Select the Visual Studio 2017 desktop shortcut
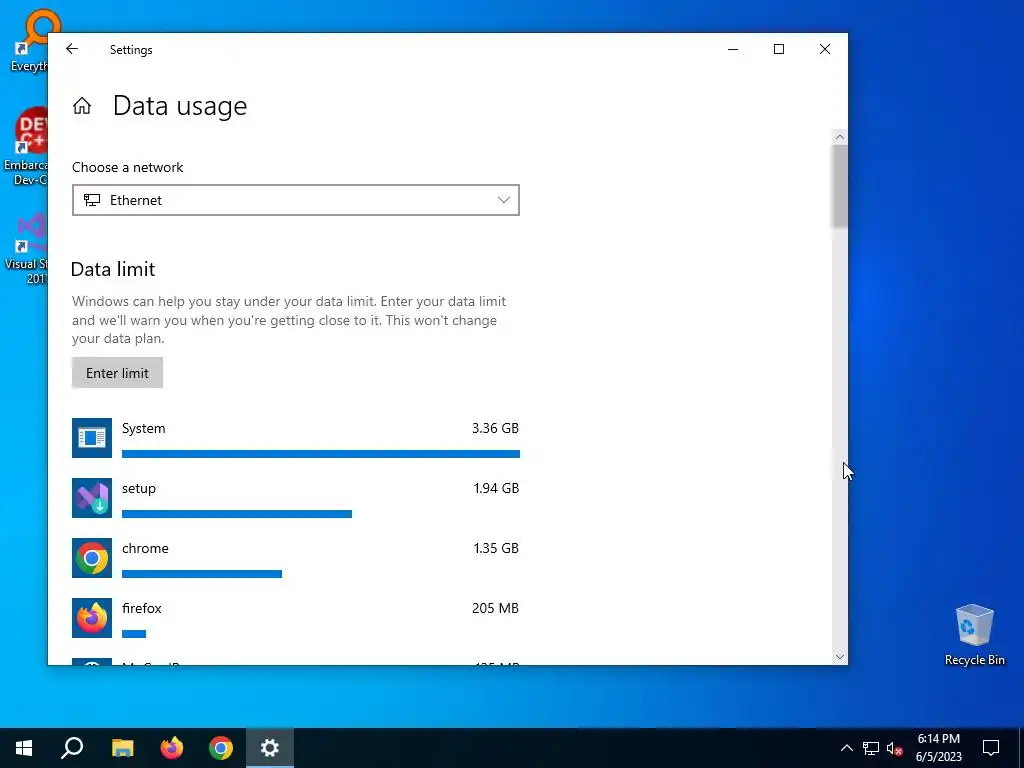 coord(27,248)
